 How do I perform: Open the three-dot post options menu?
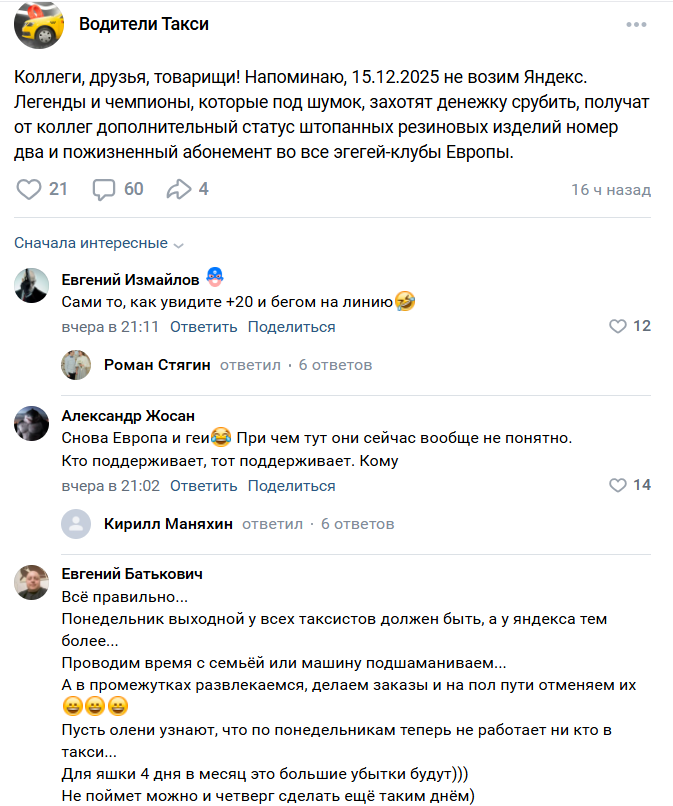coord(637,25)
